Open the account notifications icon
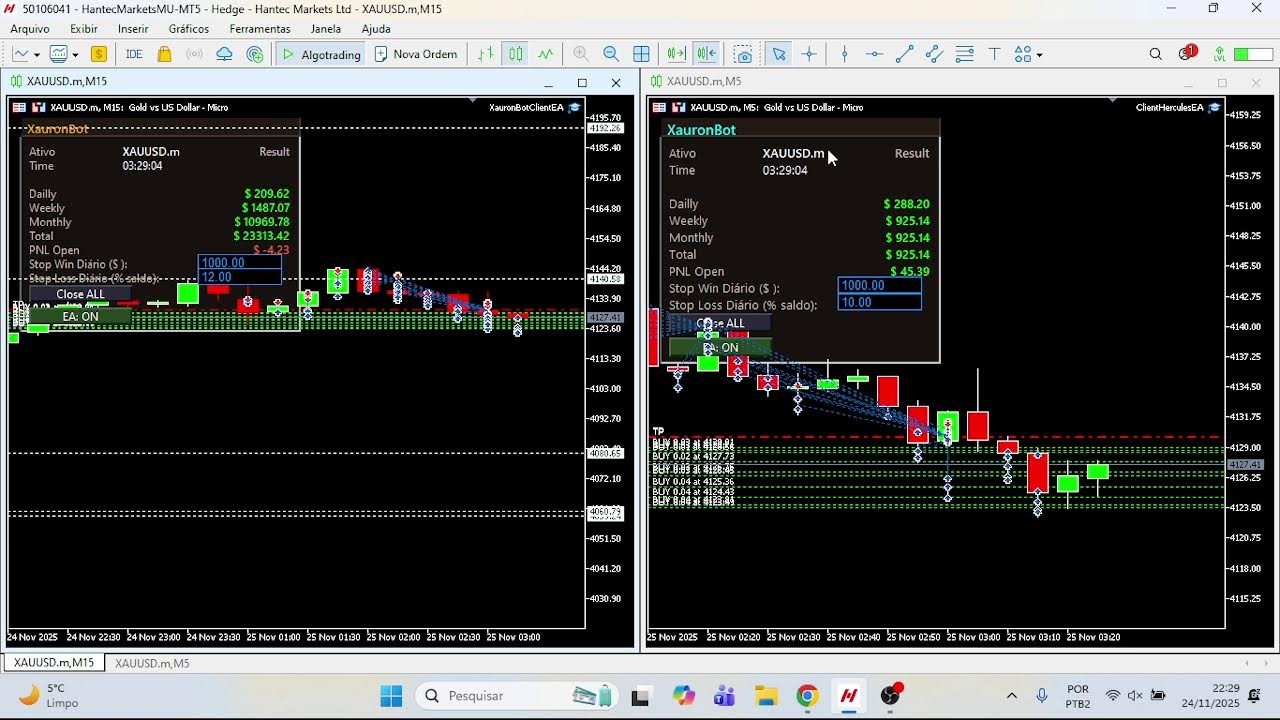The width and height of the screenshot is (1280, 720). (x=1187, y=53)
